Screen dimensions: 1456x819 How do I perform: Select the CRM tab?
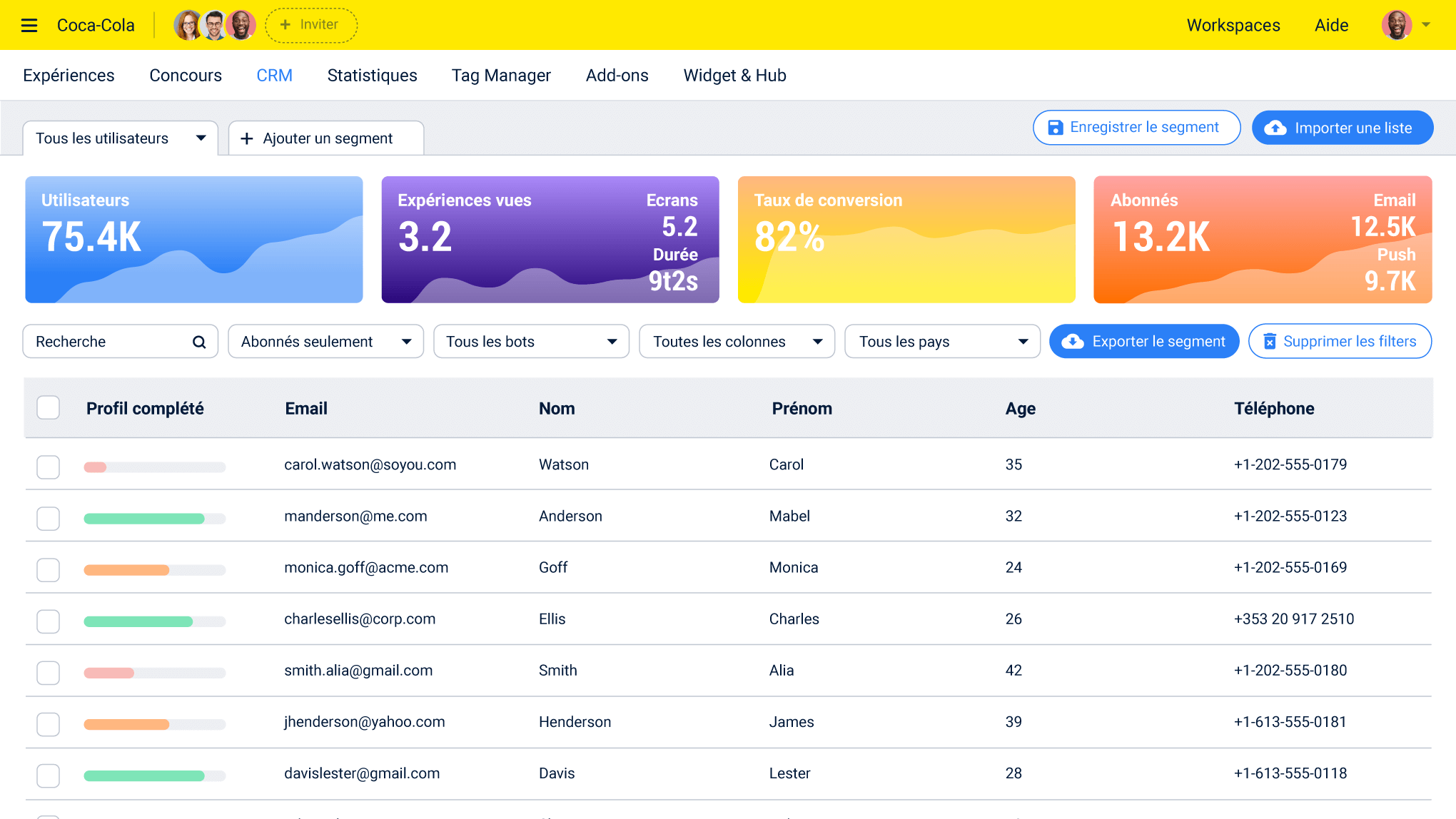pos(275,75)
